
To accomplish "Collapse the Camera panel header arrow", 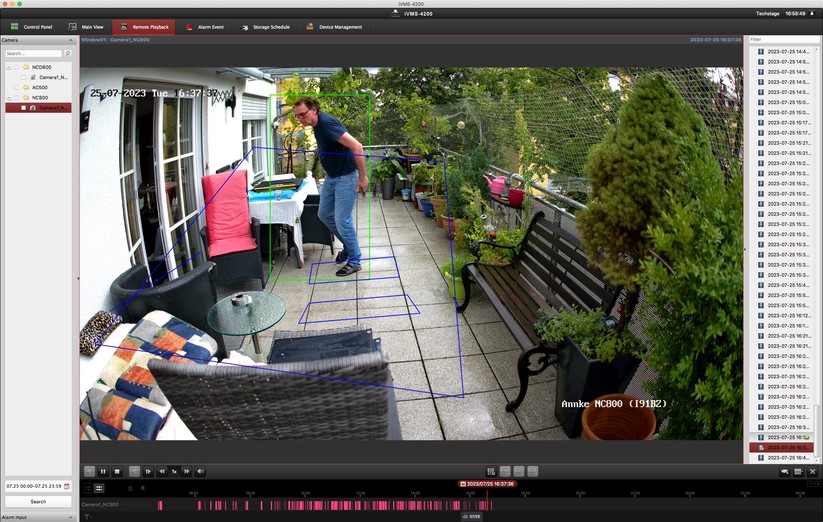I will coord(71,40).
